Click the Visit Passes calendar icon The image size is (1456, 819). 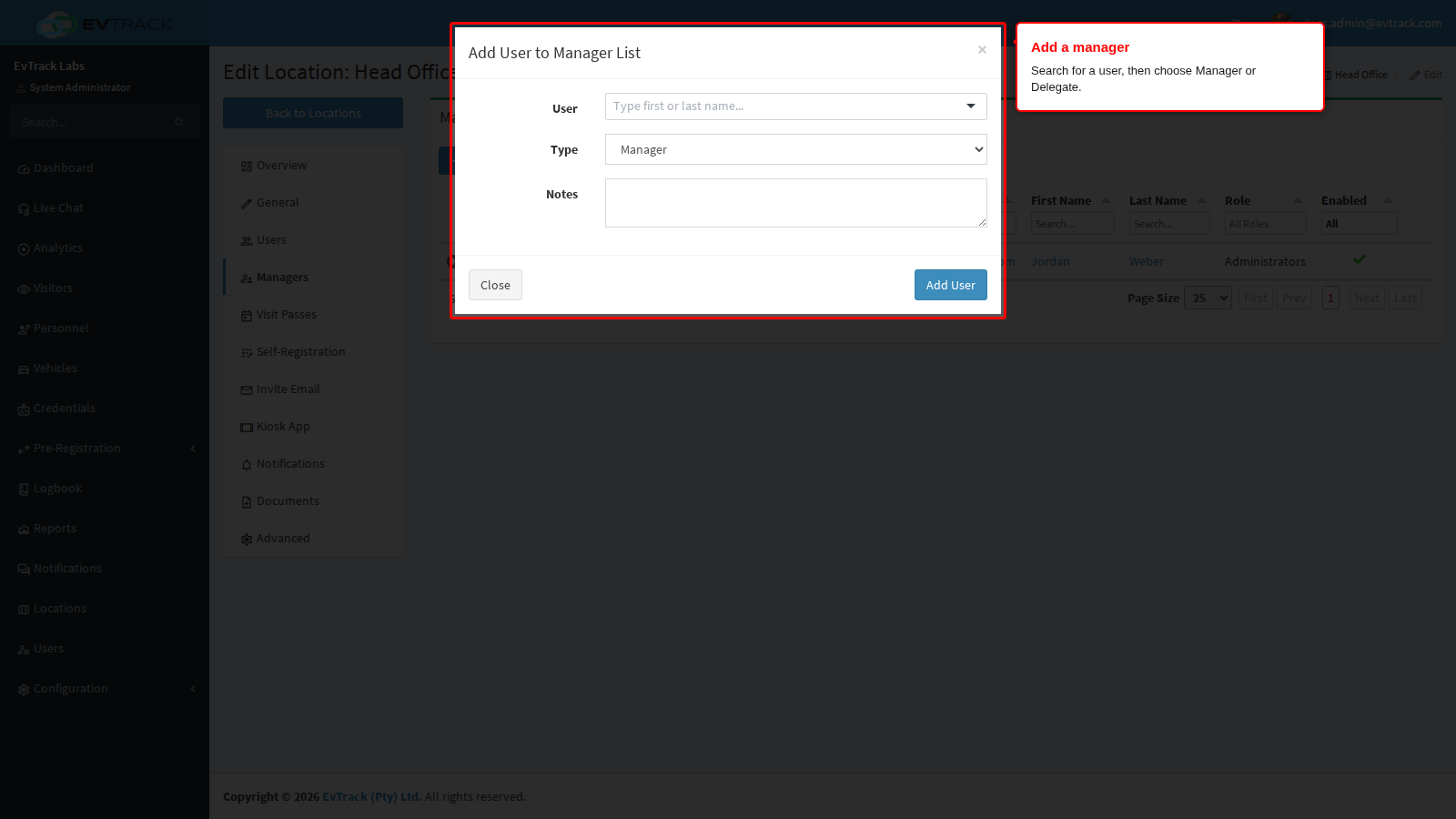point(247,316)
